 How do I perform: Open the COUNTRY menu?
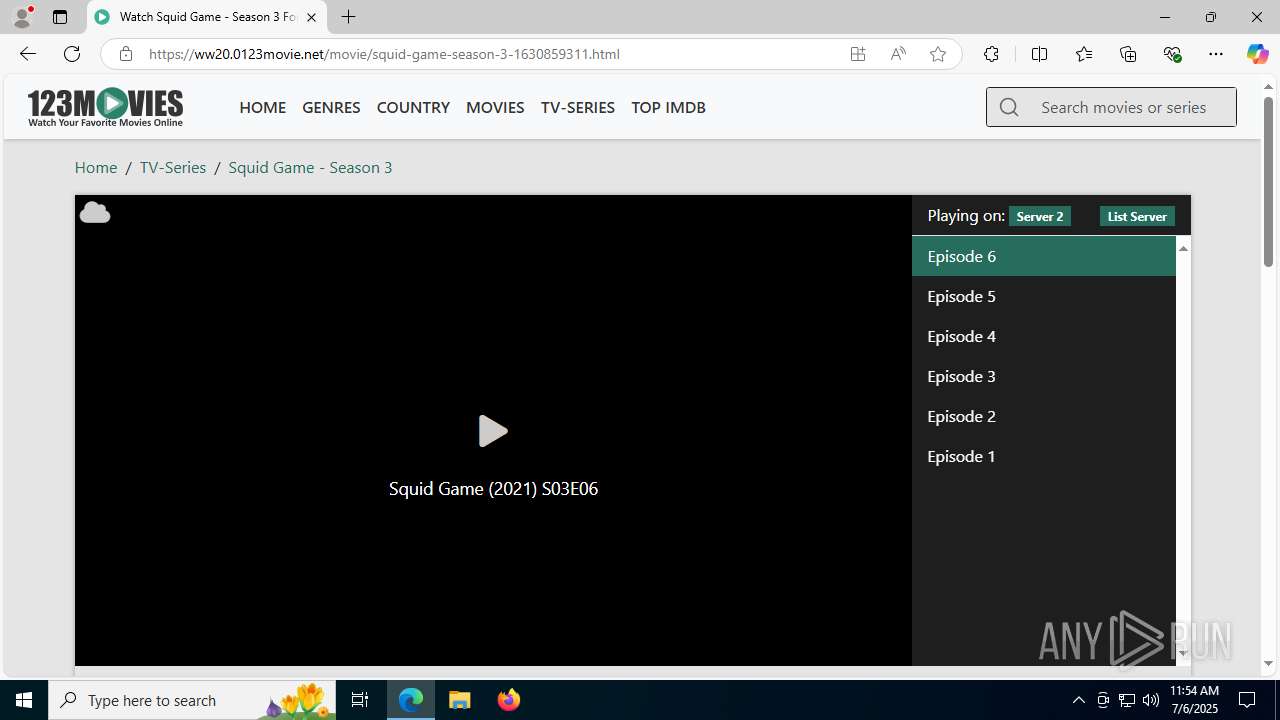coord(413,107)
